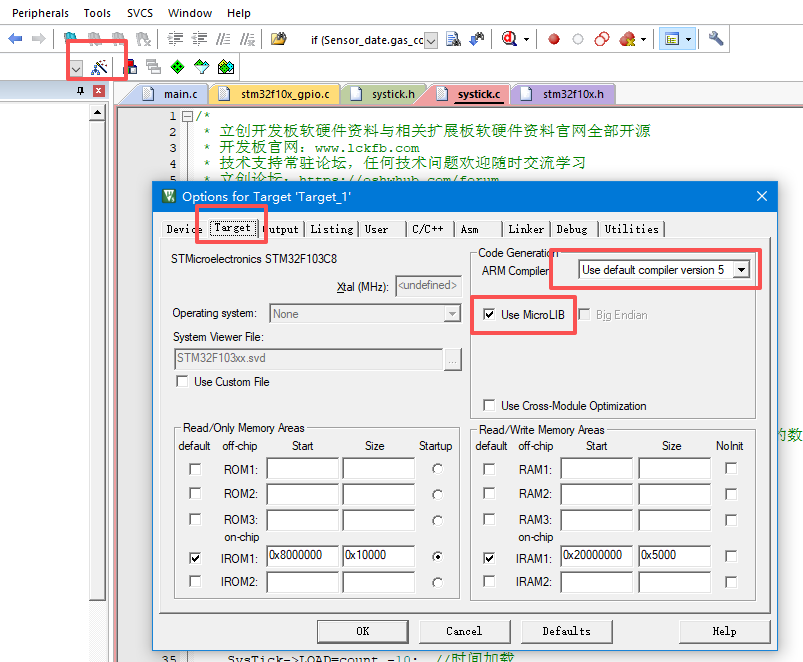Switch to the Output tab

[281, 229]
